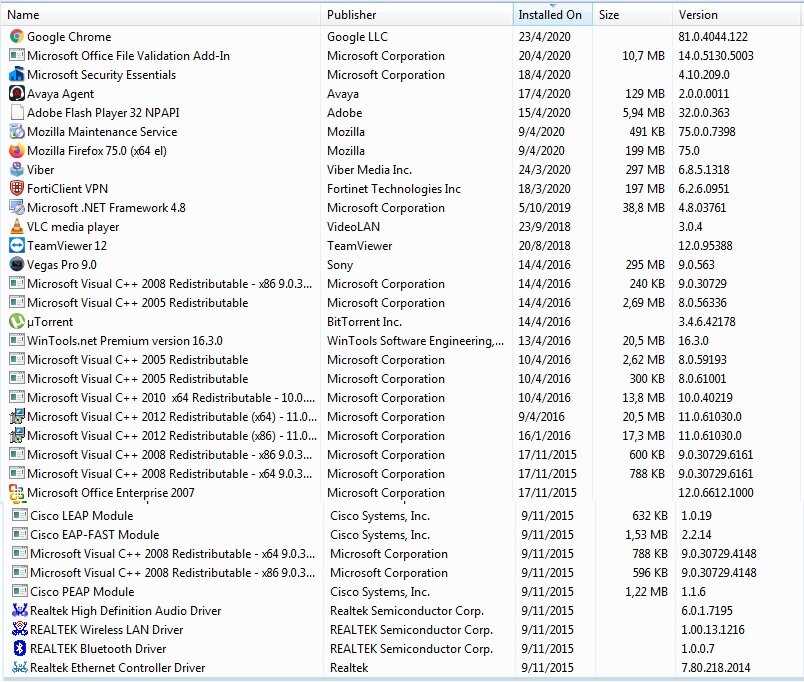Click the BitTorrent Inc. publisher cell
Viewport: 804px width, 682px height.
pos(364,322)
